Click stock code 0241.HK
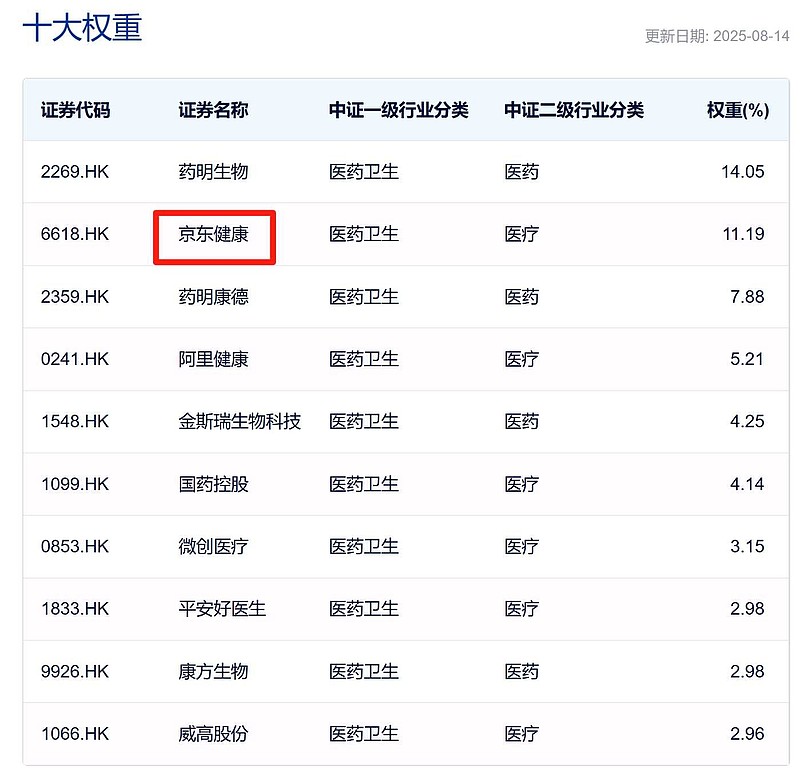Screen dimensions: 800x774 coord(75,359)
